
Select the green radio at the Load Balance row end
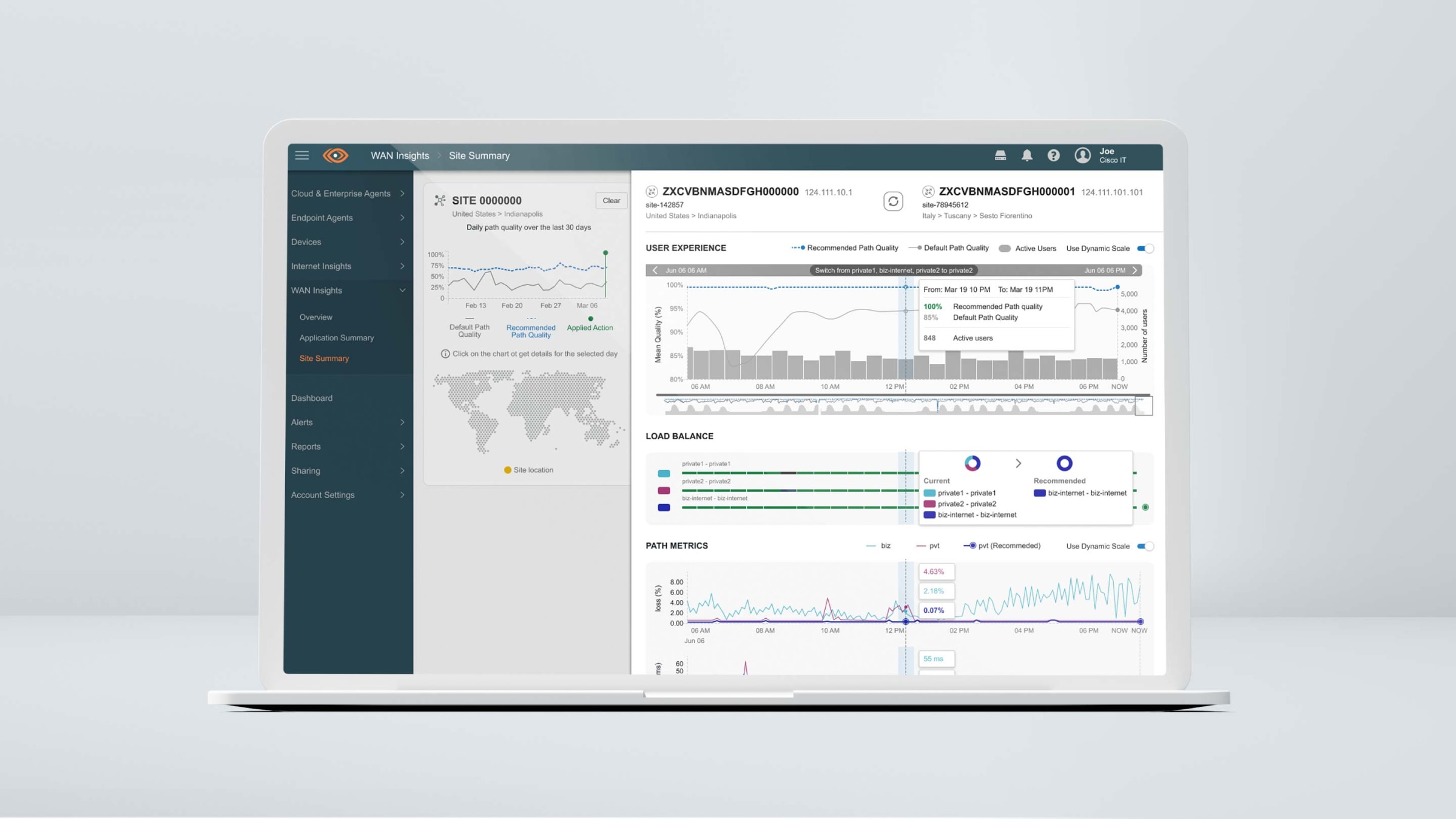coord(1145,507)
